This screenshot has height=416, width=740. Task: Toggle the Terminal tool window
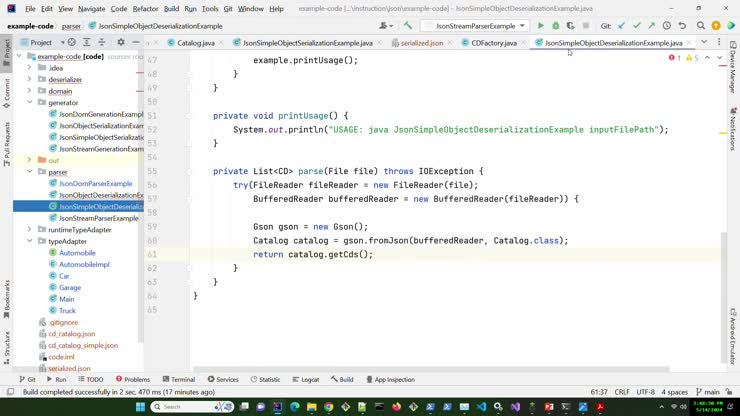coord(177,379)
